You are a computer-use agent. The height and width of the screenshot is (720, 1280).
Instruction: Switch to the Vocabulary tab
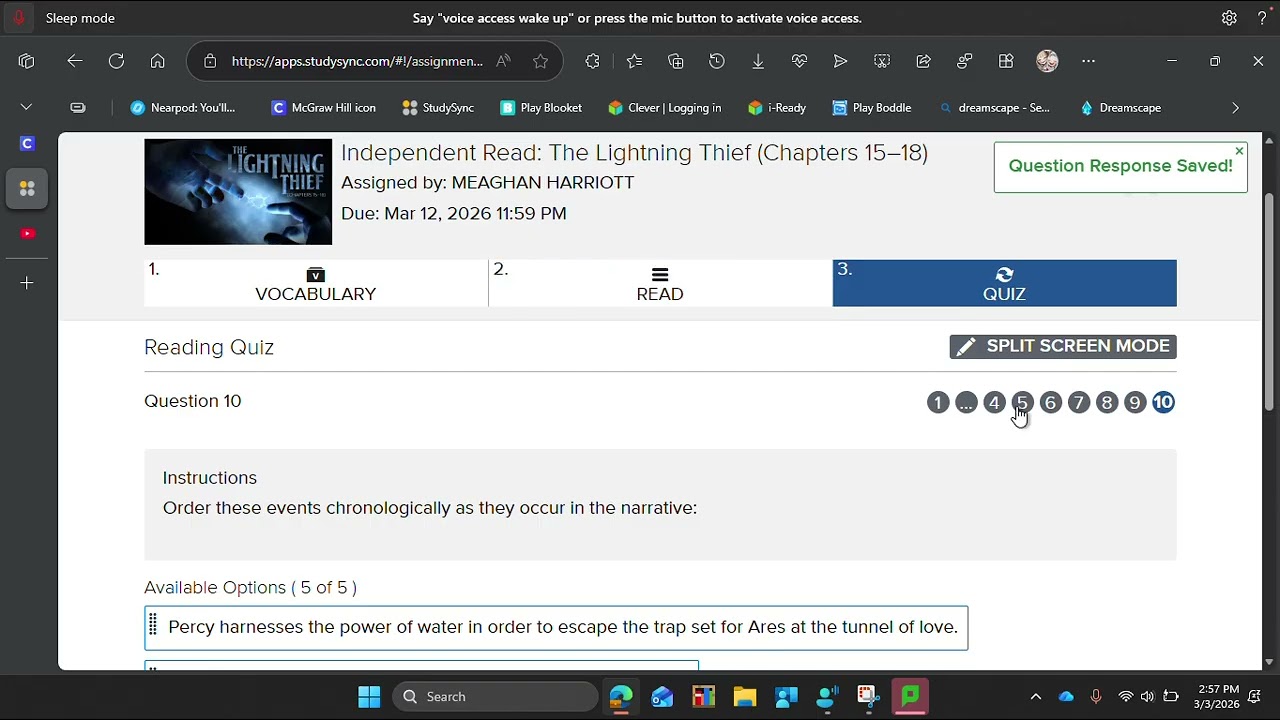click(x=316, y=283)
